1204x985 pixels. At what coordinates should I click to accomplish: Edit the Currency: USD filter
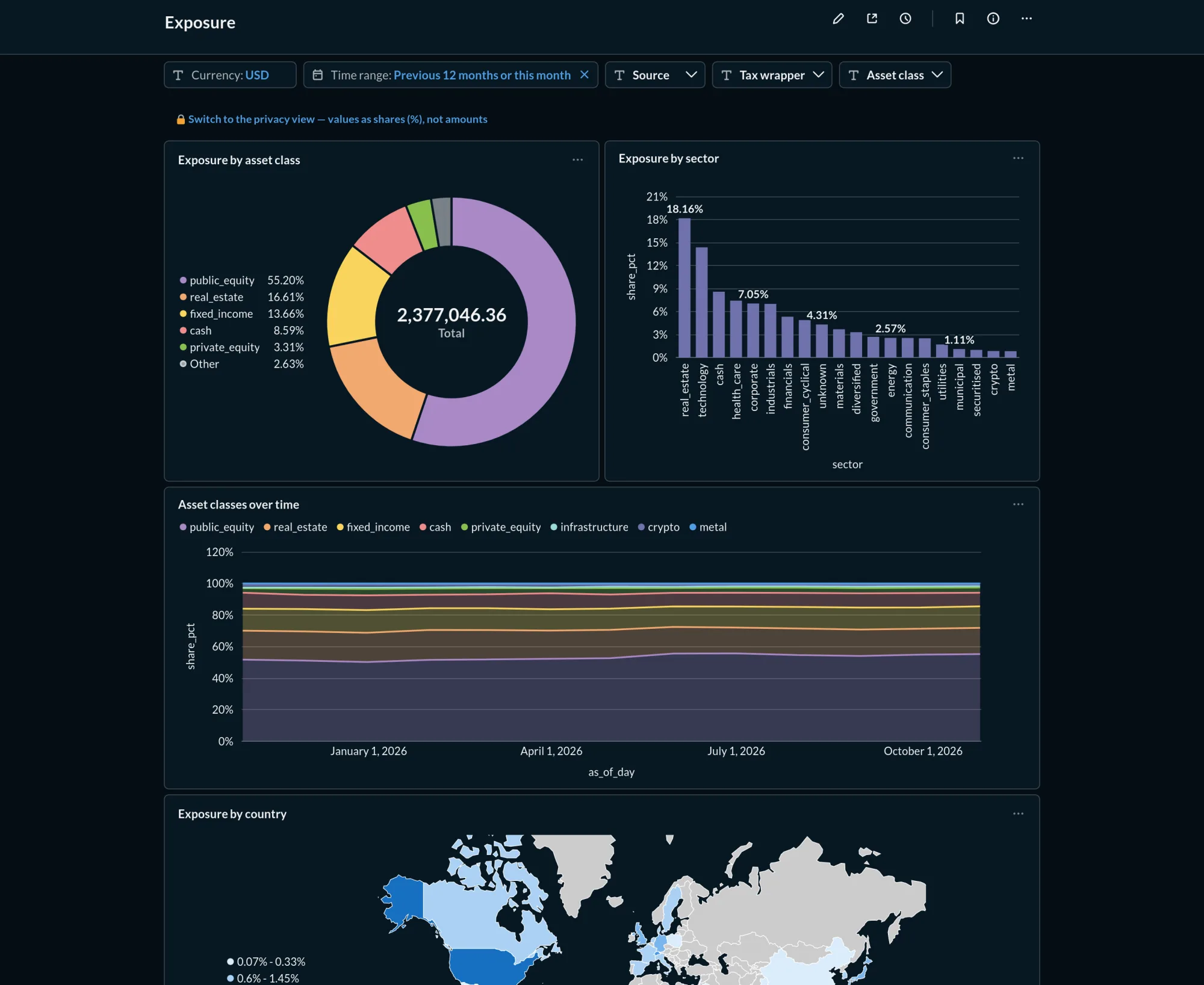pyautogui.click(x=230, y=75)
